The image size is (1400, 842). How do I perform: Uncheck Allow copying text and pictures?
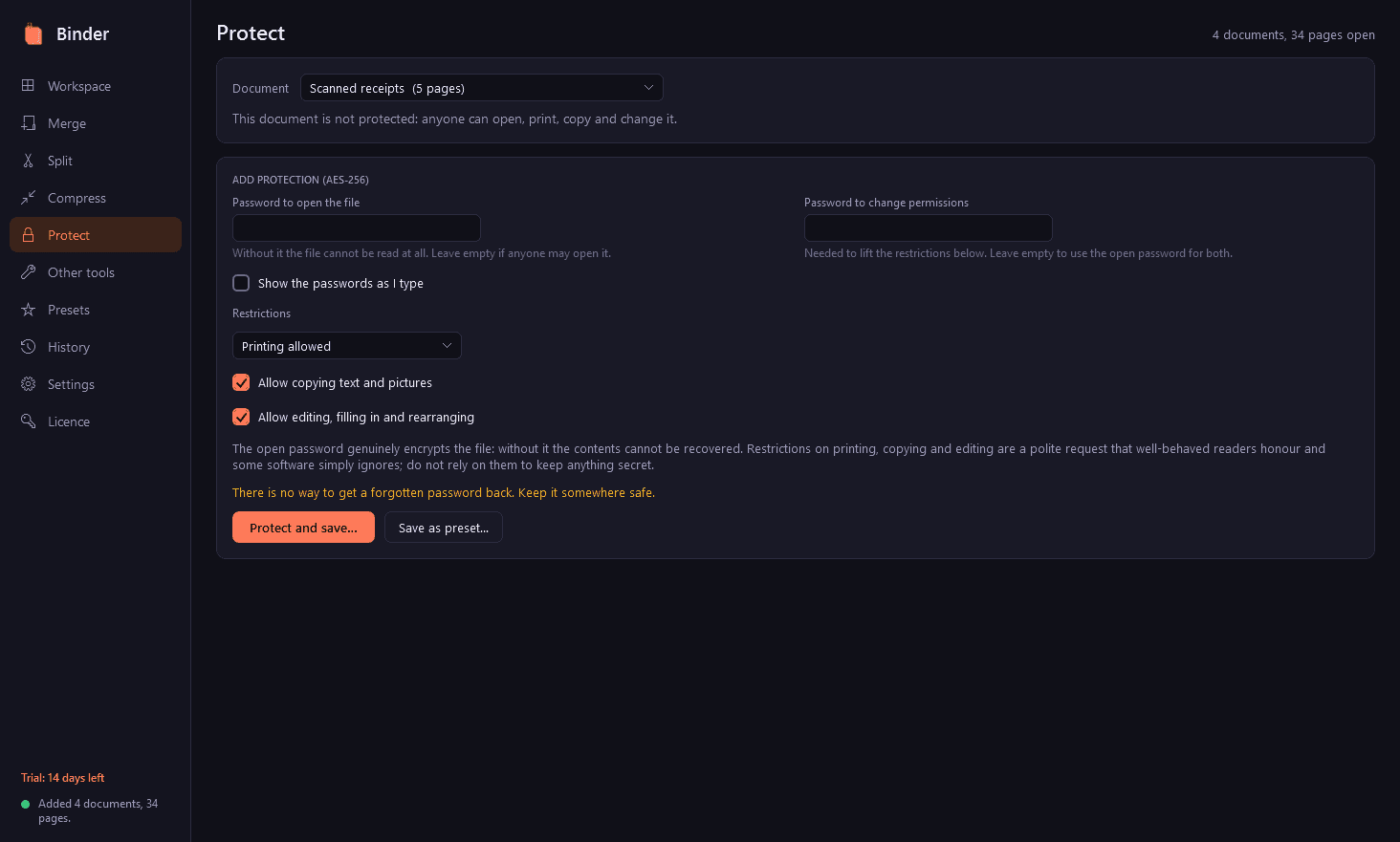pyautogui.click(x=241, y=382)
